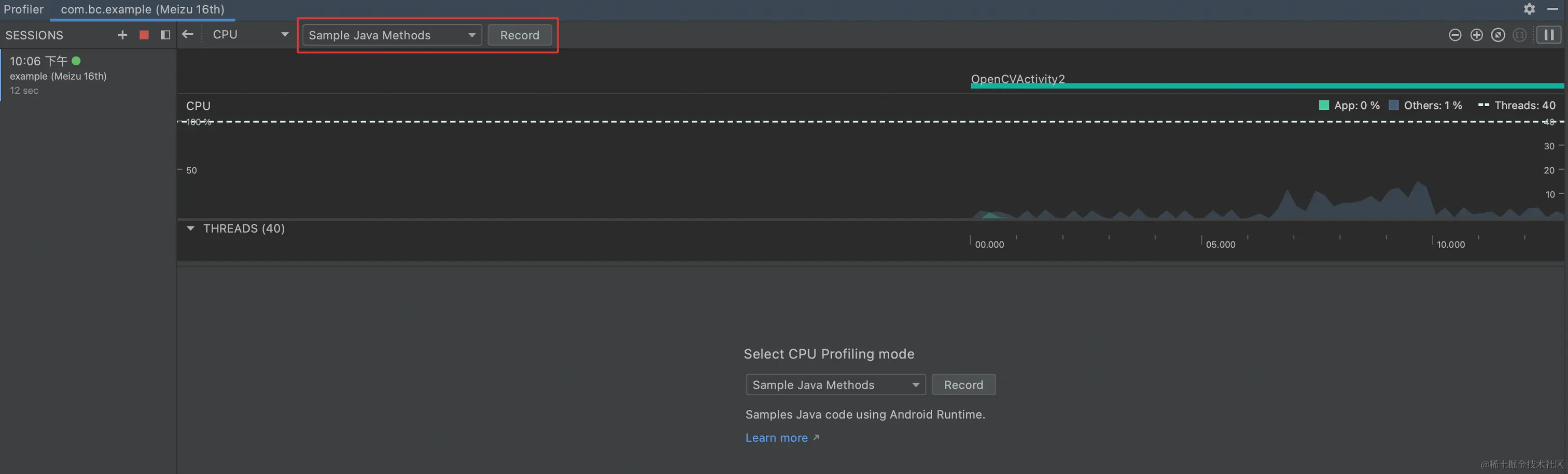Select the Profiler tab label
This screenshot has height=474, width=1568.
[x=24, y=9]
